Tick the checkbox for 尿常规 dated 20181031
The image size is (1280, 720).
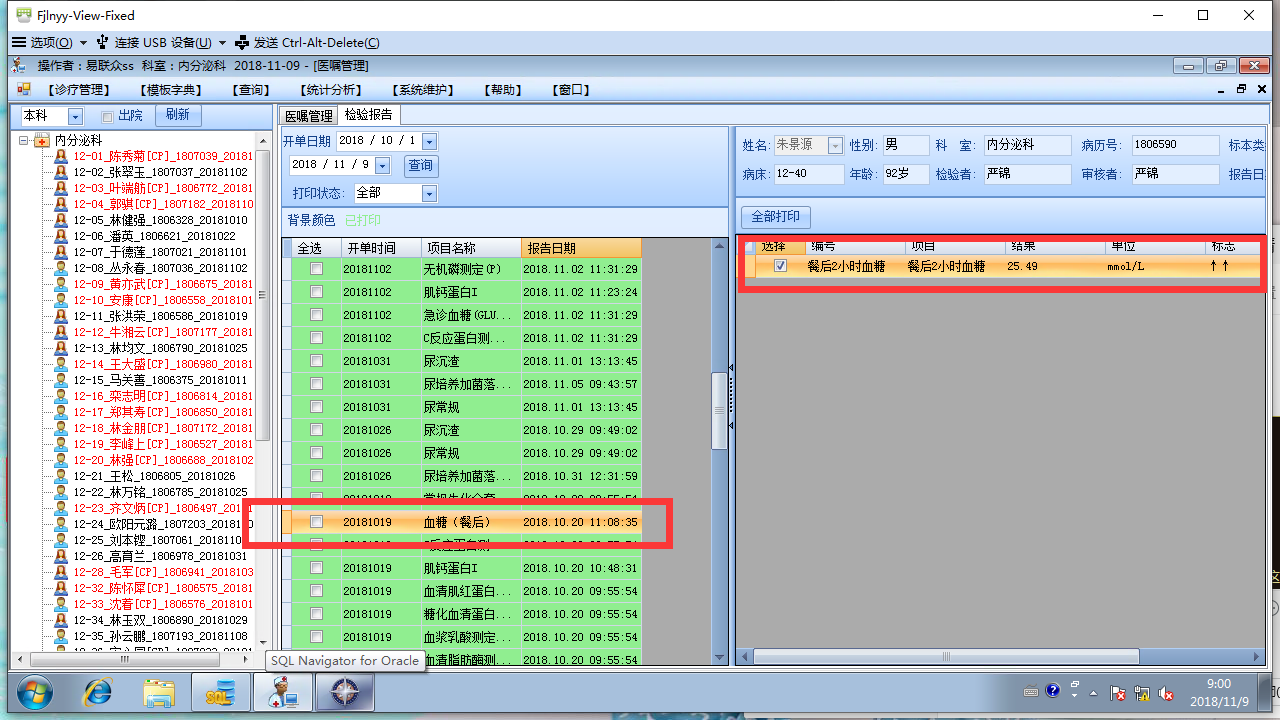coord(316,407)
